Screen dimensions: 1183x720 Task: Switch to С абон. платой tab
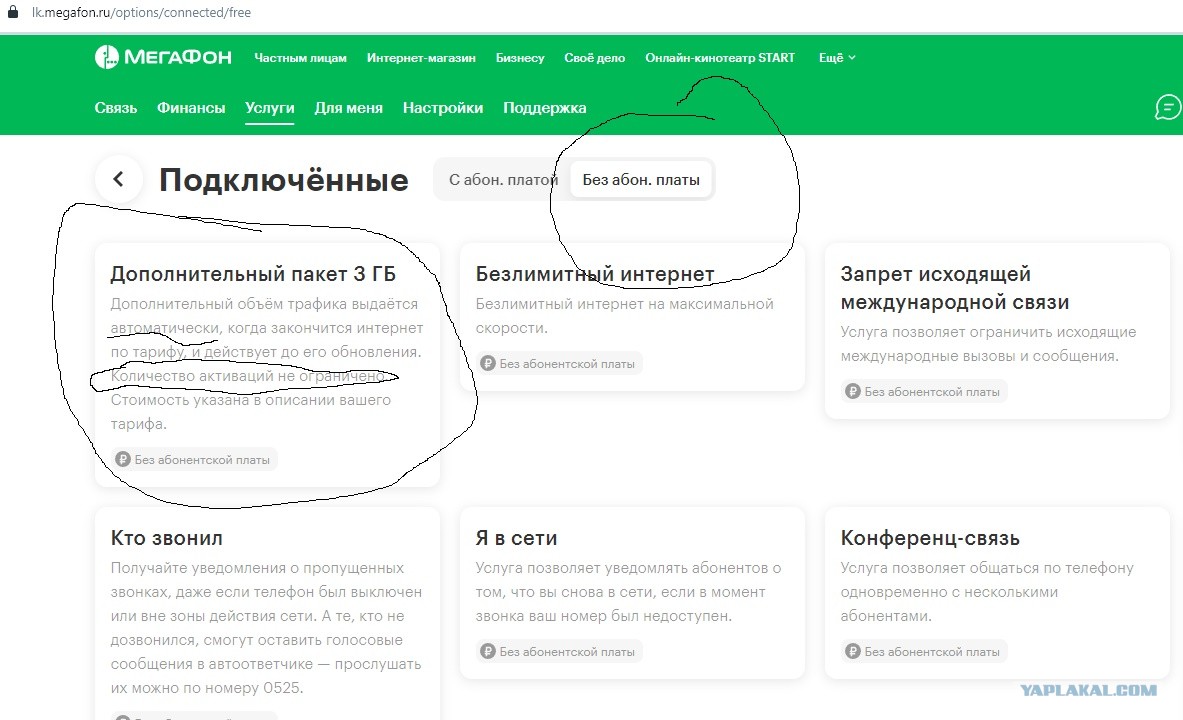point(502,180)
